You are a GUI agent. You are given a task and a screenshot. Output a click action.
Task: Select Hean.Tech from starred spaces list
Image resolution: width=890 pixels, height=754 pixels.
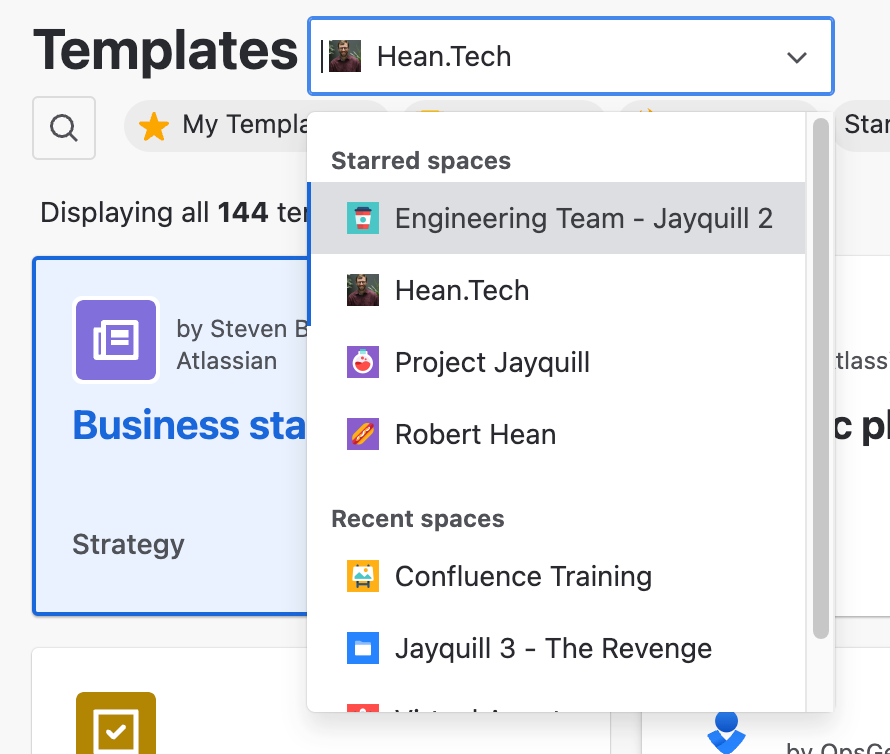point(557,290)
